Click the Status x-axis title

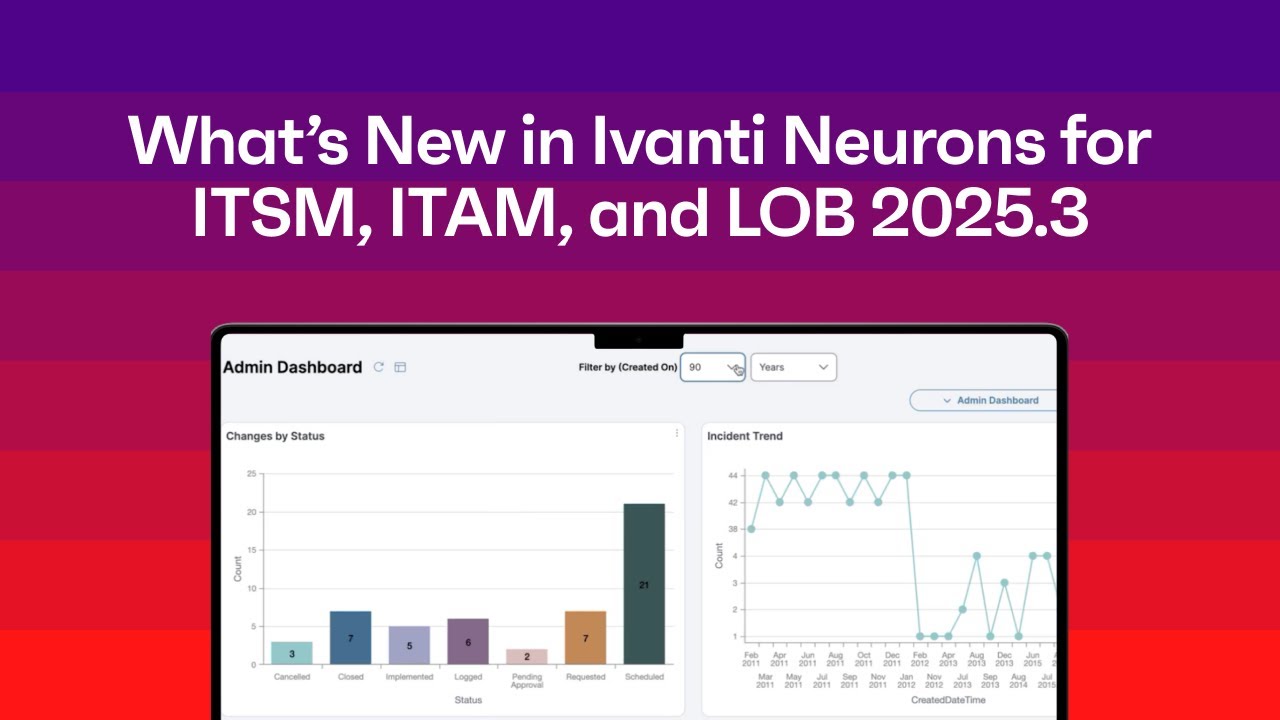pos(468,700)
